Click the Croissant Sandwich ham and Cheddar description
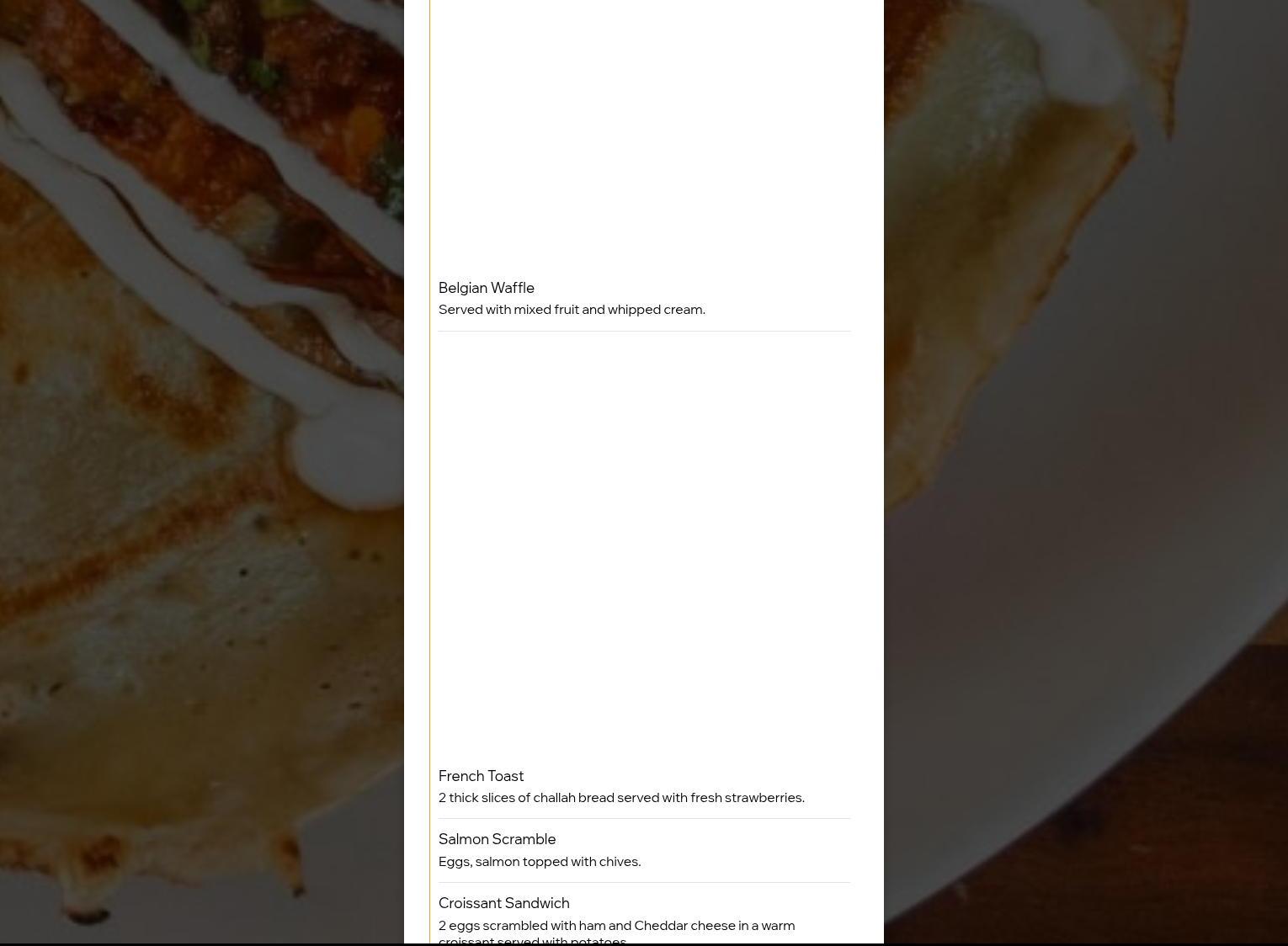This screenshot has width=1288, height=946. coord(616,933)
